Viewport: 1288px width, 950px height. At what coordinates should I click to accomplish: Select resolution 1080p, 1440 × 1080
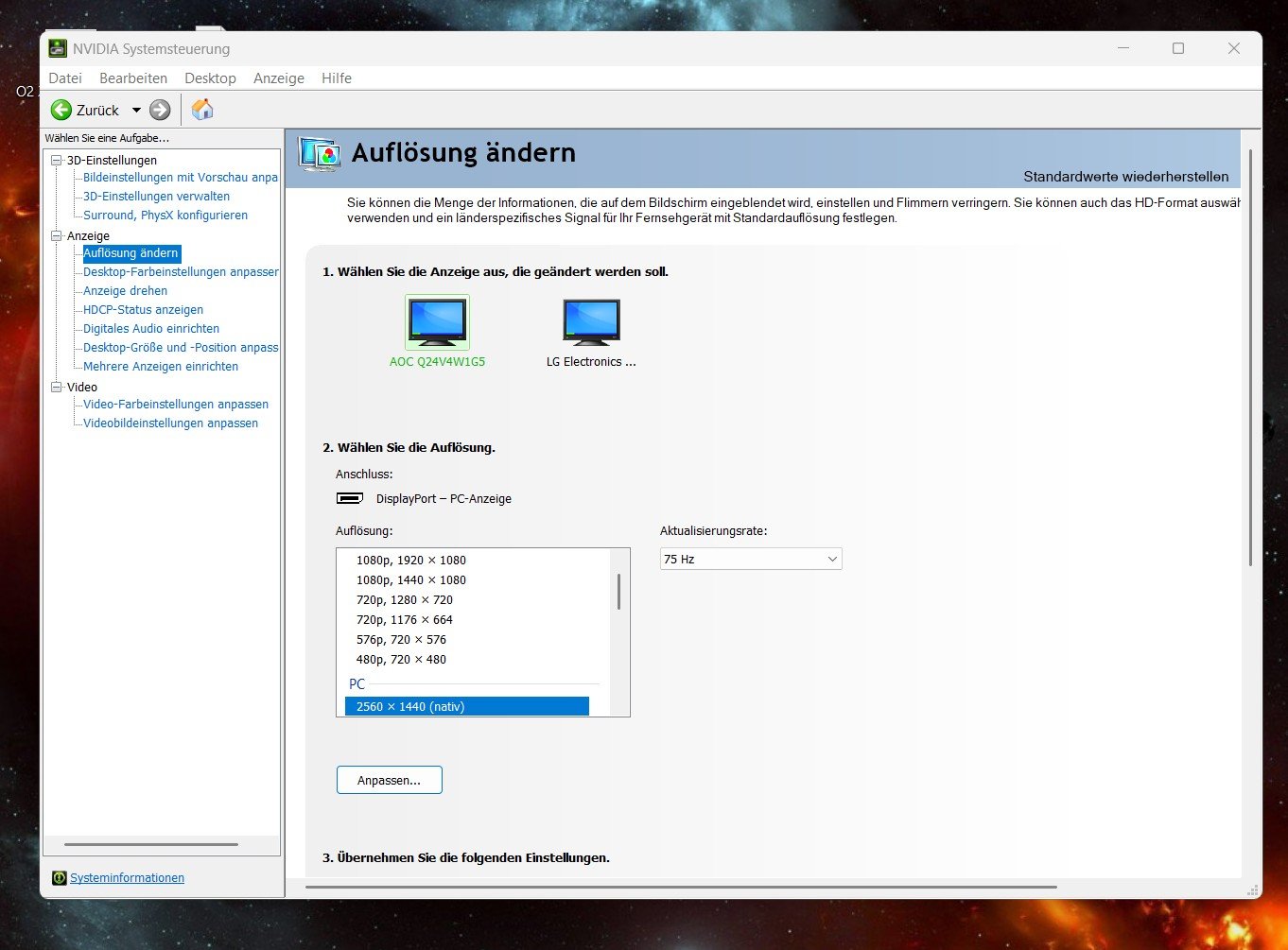[411, 580]
